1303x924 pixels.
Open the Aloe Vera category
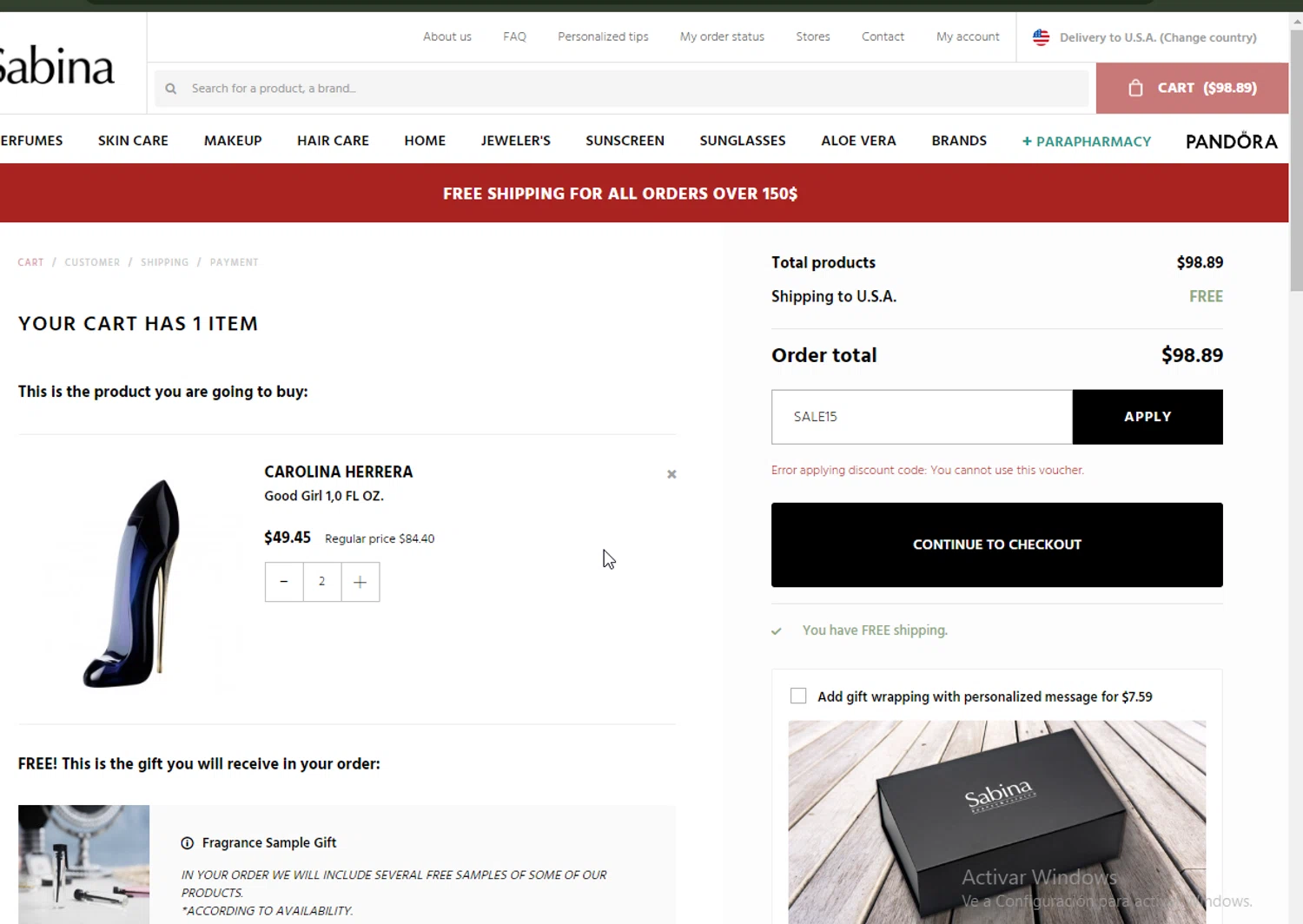tap(858, 141)
